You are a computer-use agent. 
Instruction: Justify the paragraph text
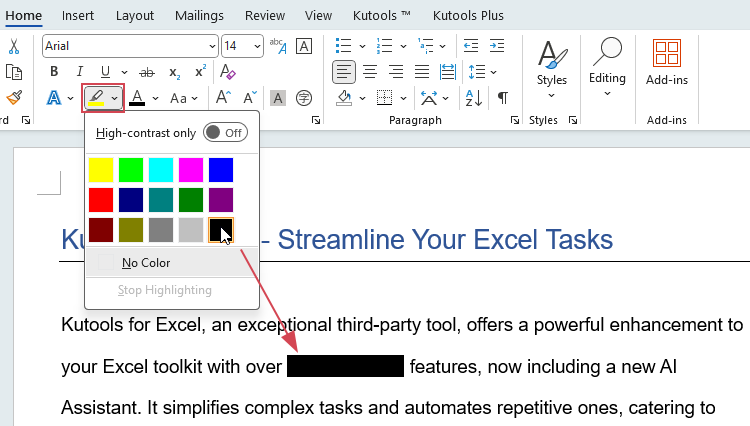[x=421, y=72]
